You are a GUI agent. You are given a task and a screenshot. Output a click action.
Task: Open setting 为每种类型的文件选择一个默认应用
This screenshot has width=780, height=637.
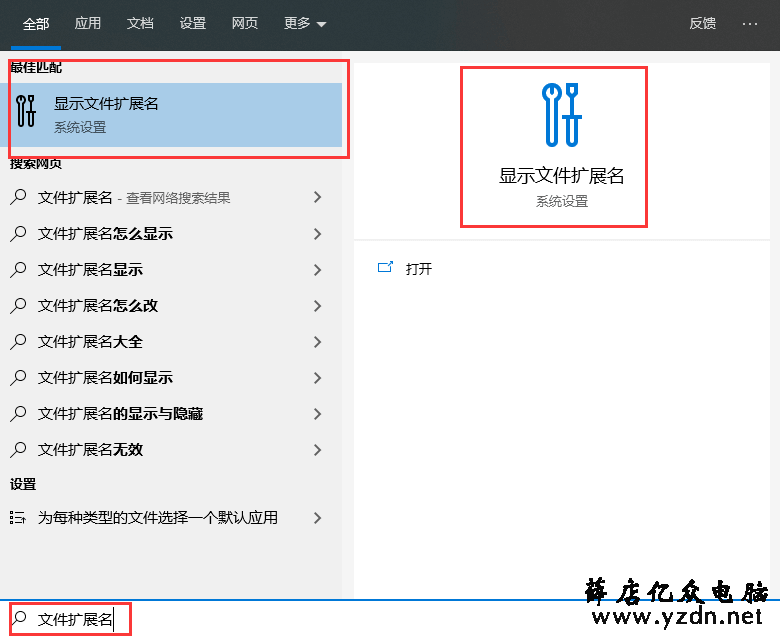[171, 518]
